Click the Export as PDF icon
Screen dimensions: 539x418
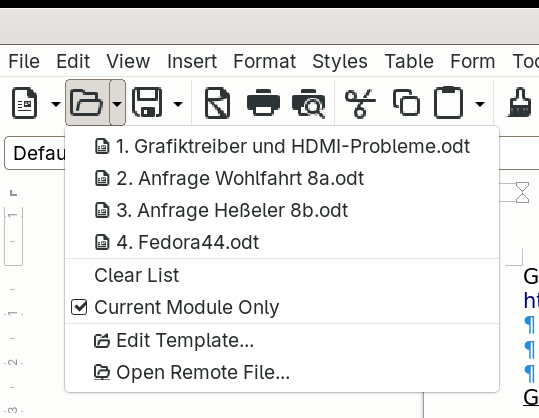(217, 103)
